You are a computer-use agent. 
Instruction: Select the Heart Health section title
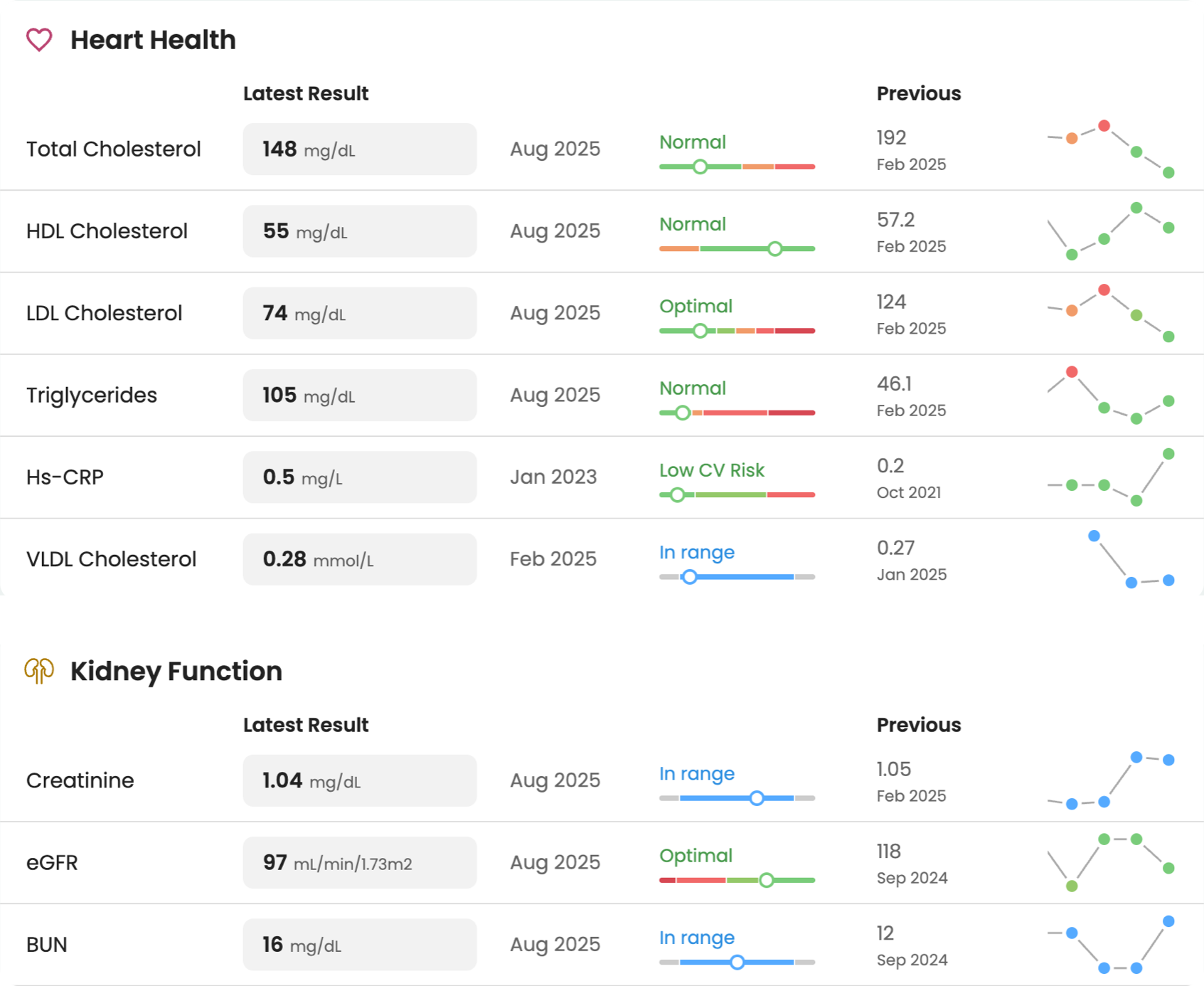coord(153,41)
